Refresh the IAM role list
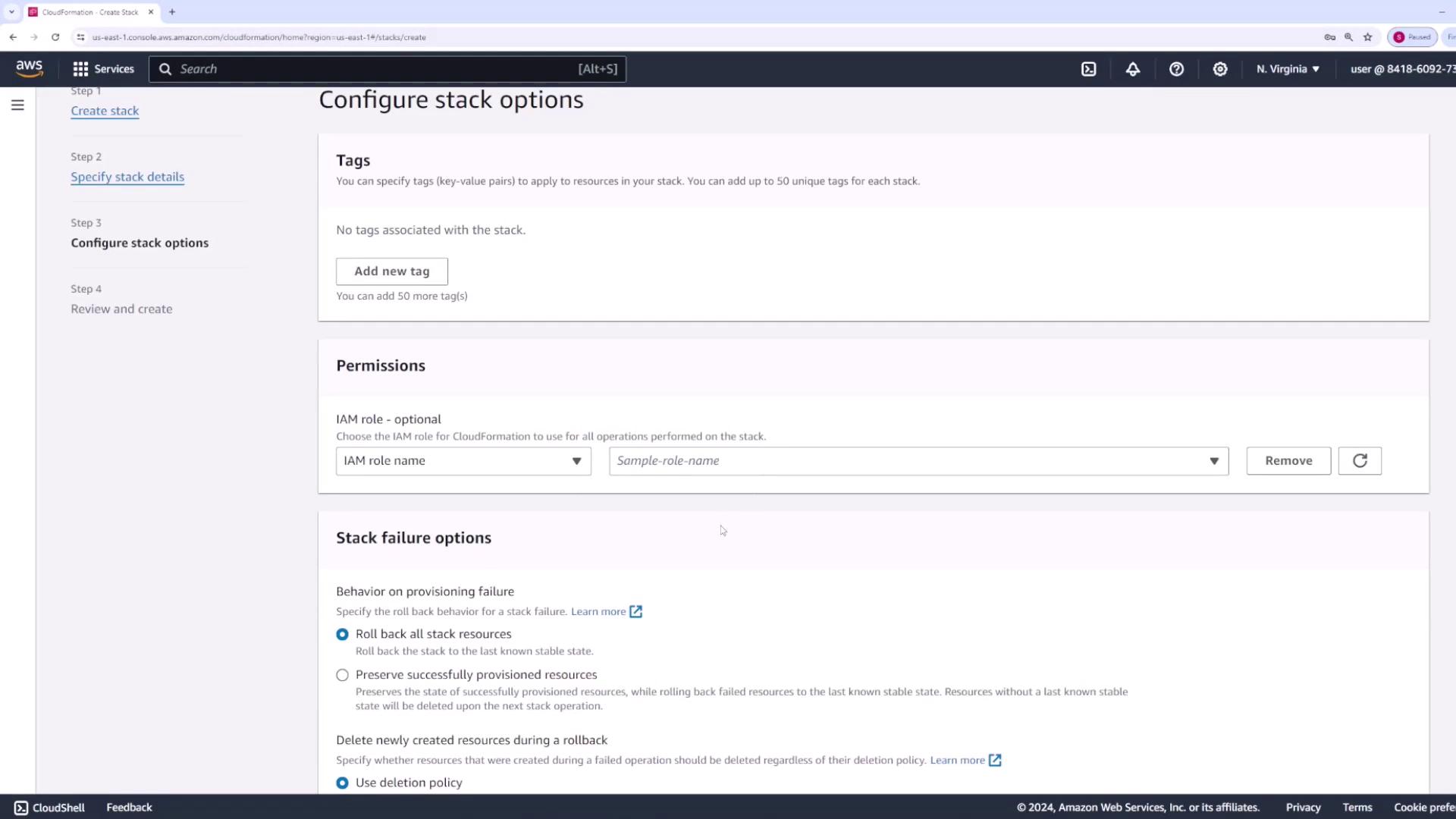The image size is (1456, 819). pos(1359,460)
